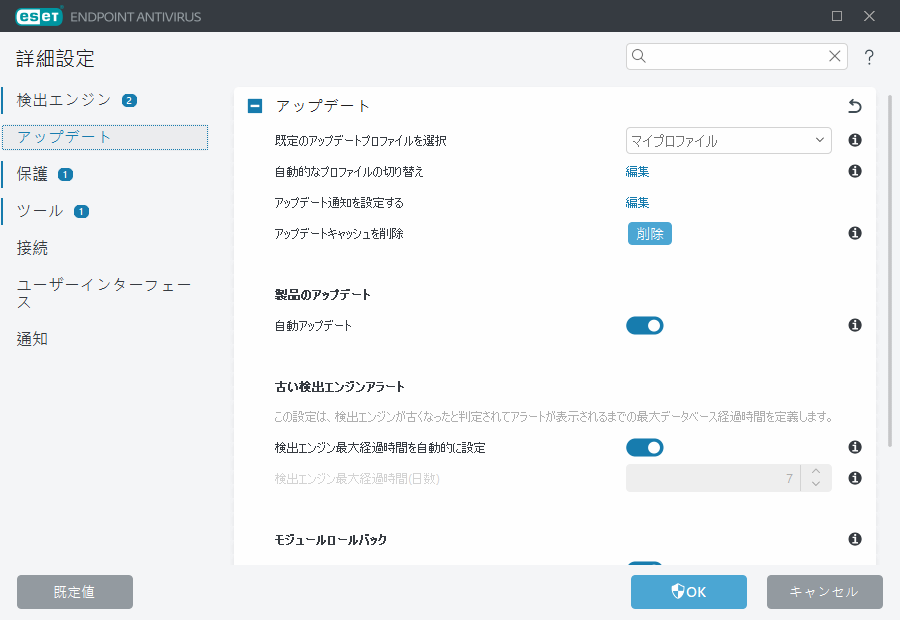
Task: Open the info tooltip next to マイプロファイル dropdown
Action: (x=854, y=140)
